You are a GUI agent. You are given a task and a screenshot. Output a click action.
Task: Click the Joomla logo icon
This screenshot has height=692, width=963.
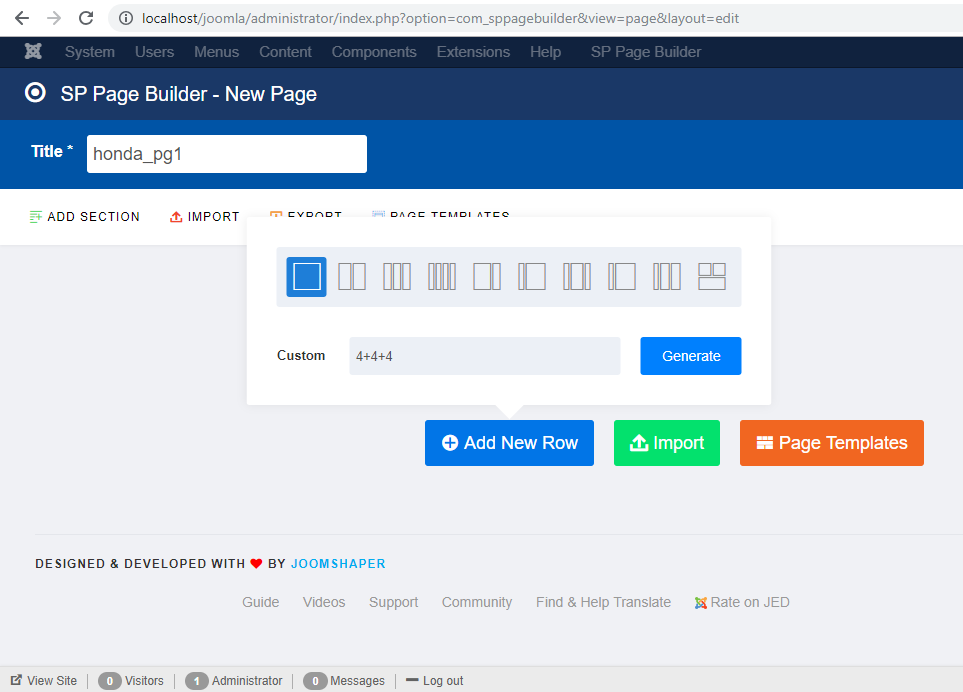coord(34,52)
